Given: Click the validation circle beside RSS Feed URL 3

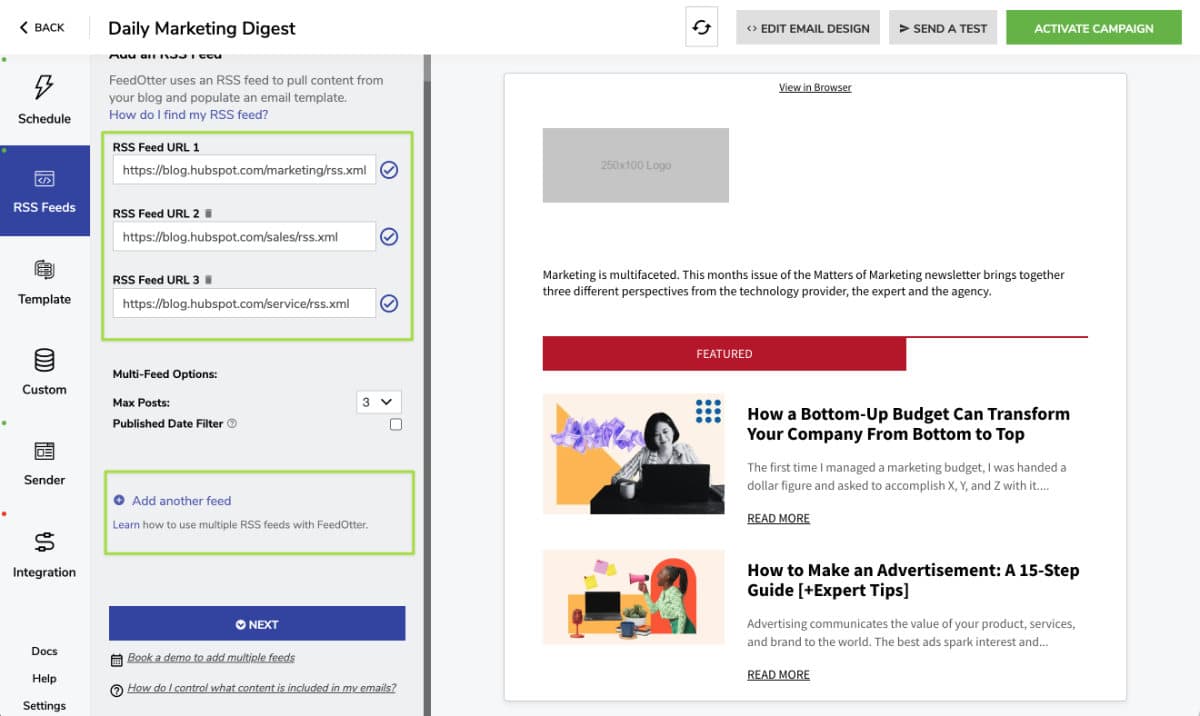Looking at the screenshot, I should (389, 303).
